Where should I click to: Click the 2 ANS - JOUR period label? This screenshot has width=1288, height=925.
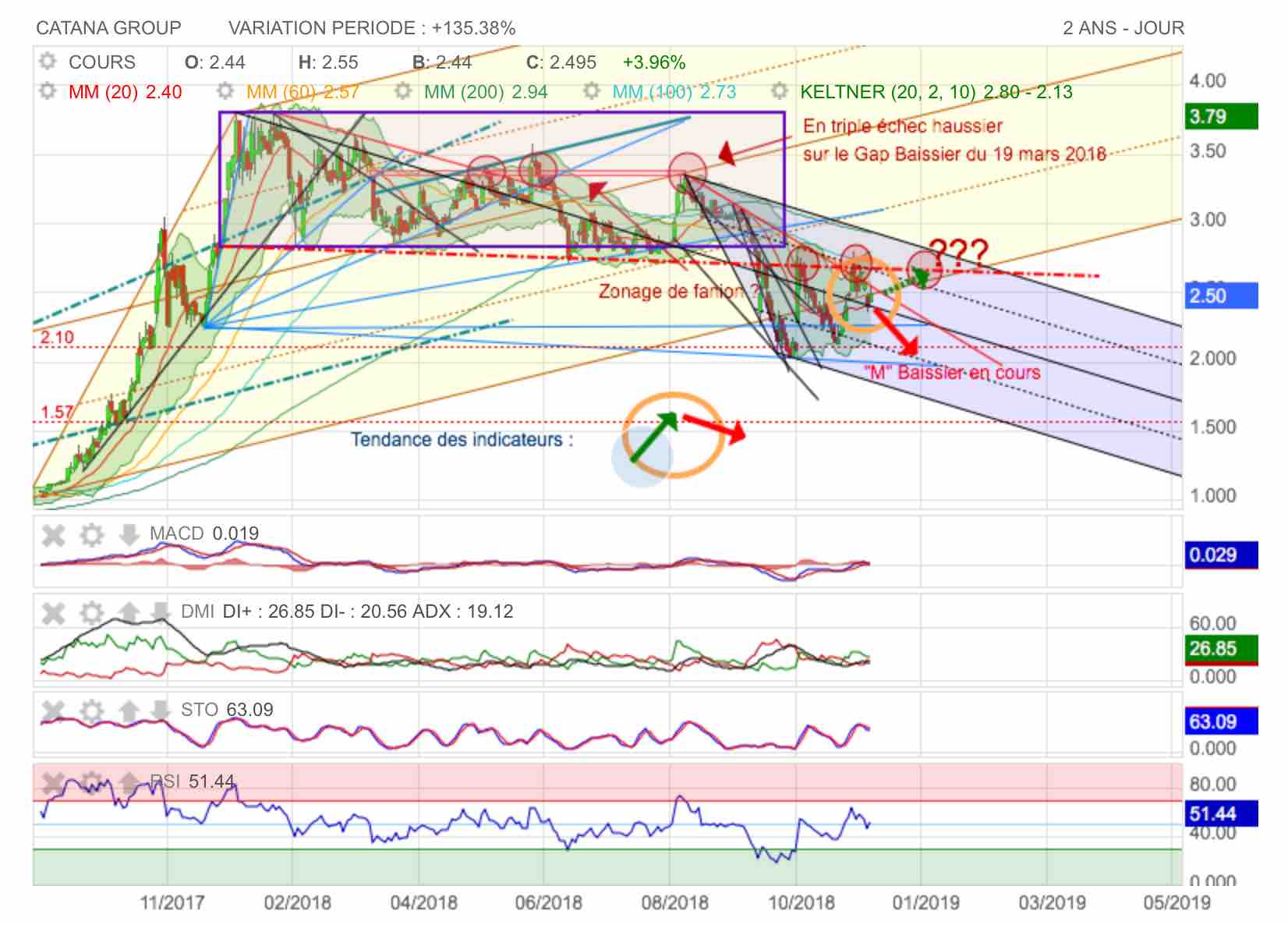tap(1123, 28)
